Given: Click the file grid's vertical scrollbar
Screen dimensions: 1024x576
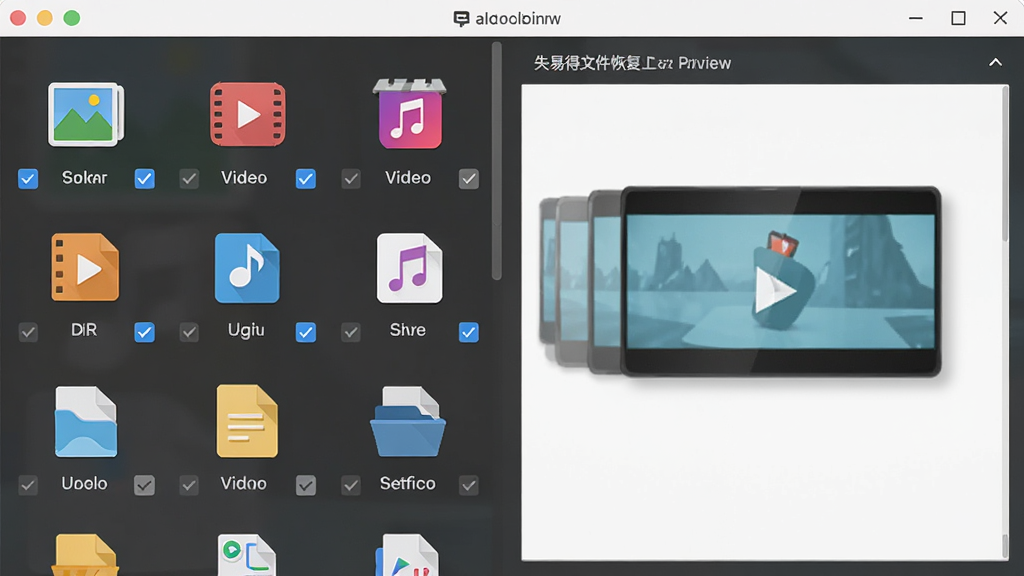Looking at the screenshot, I should 497,161.
